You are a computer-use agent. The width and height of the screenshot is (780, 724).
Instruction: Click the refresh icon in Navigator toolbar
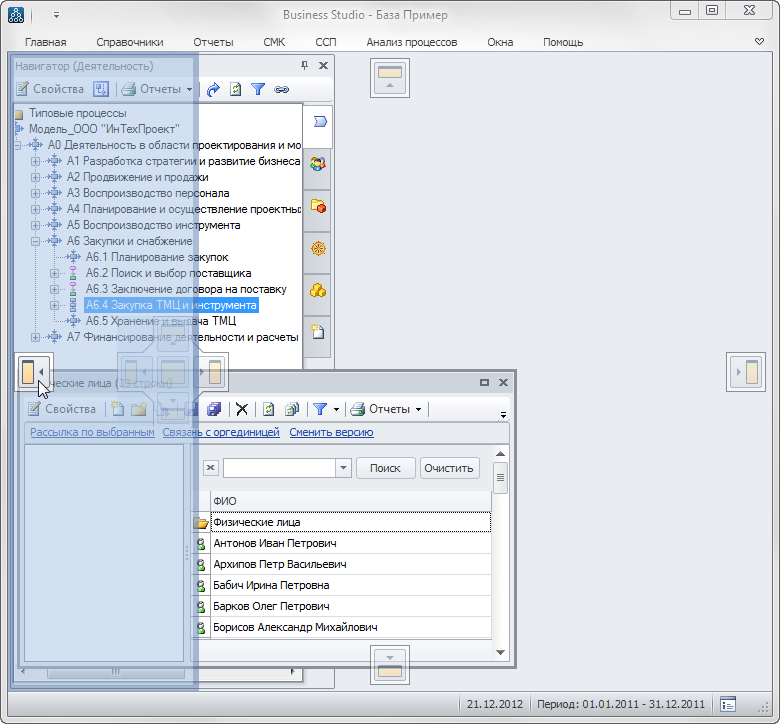pos(236,89)
